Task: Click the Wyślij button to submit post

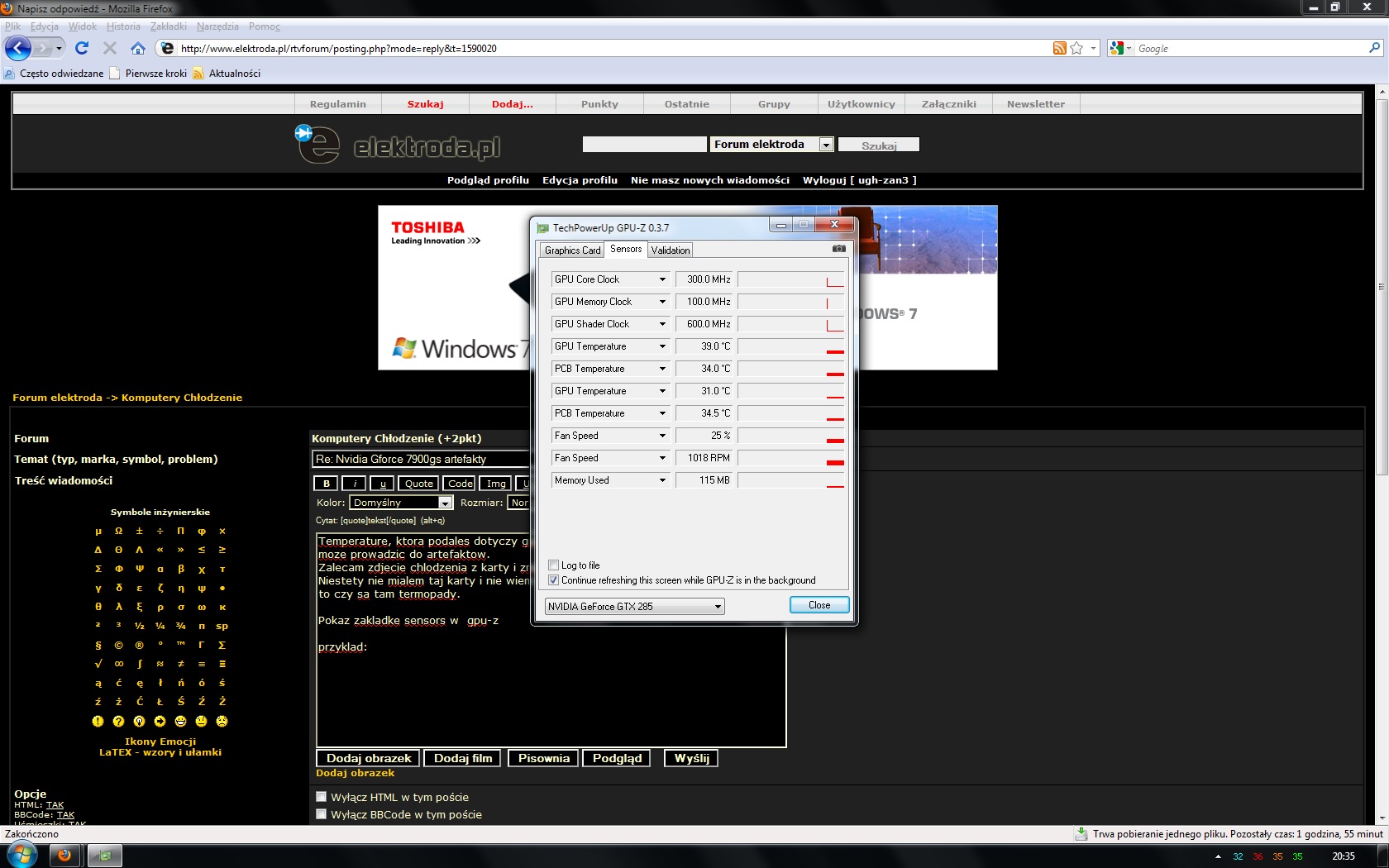Action: coord(692,758)
